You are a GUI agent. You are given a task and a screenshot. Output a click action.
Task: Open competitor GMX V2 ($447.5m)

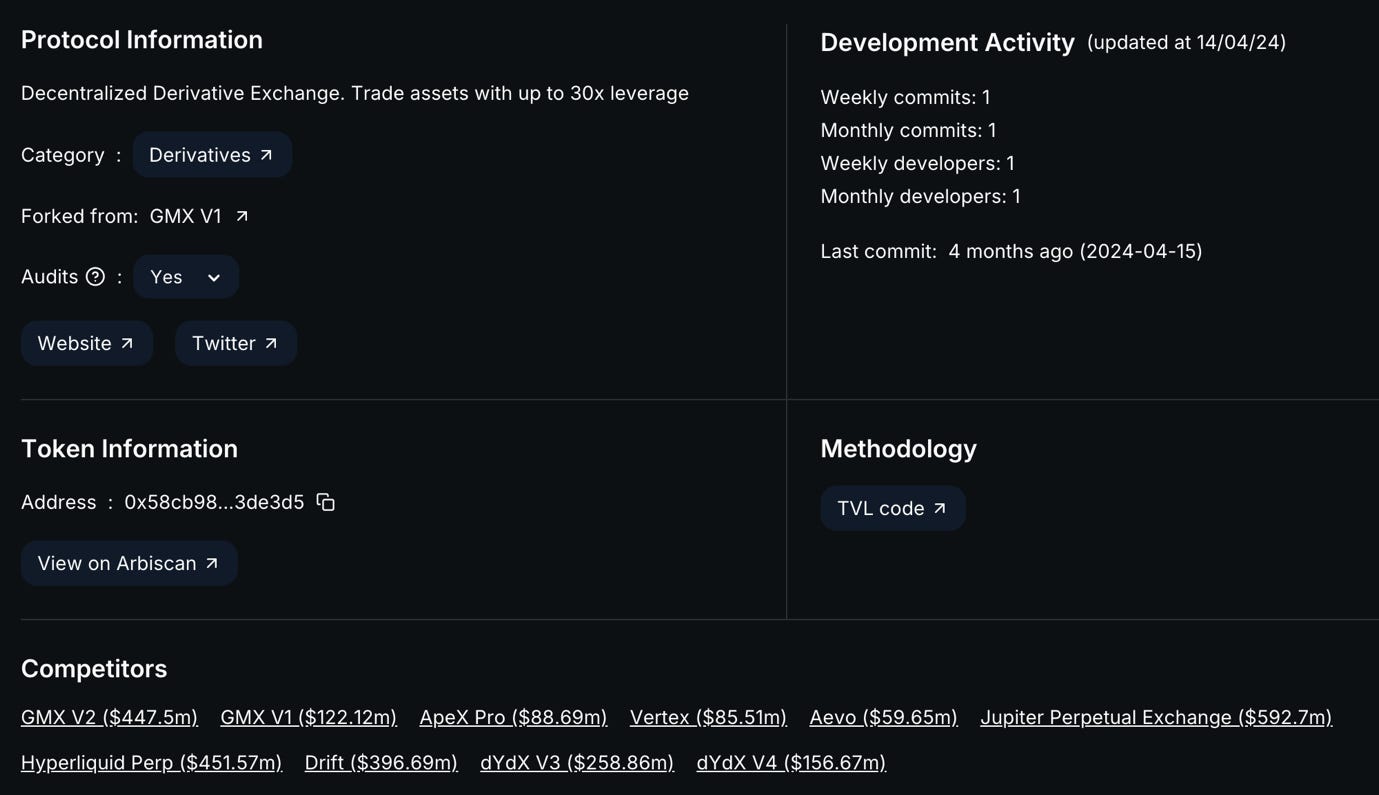click(109, 717)
